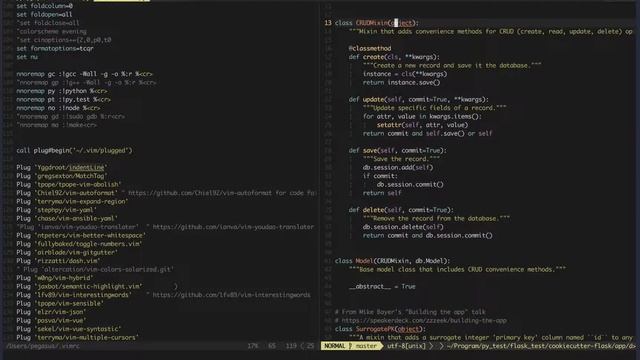
Task: Click the Plug 'stephpy/vim-yaml' line
Action: click(x=57, y=210)
